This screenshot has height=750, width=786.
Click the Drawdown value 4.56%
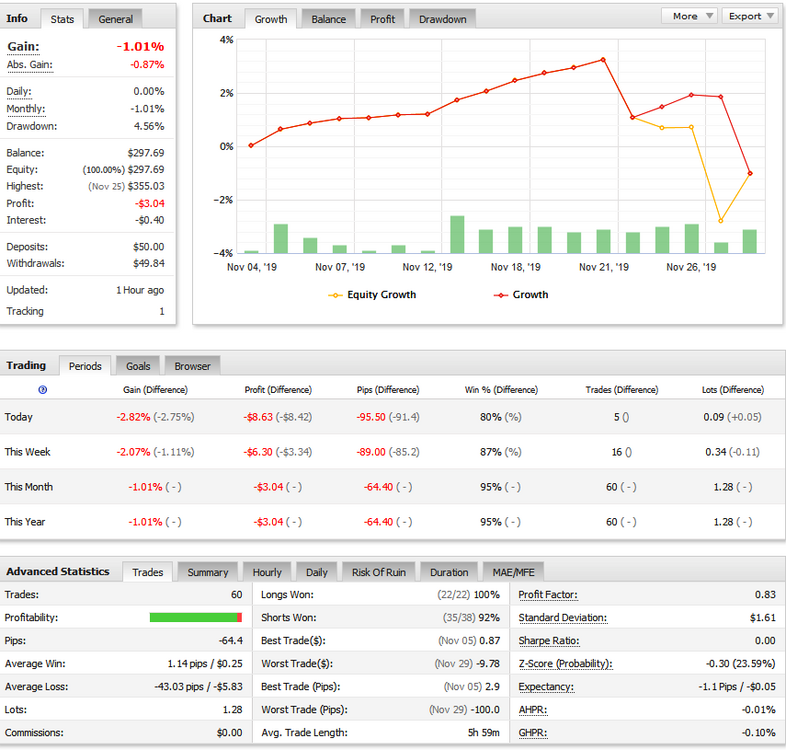(149, 126)
